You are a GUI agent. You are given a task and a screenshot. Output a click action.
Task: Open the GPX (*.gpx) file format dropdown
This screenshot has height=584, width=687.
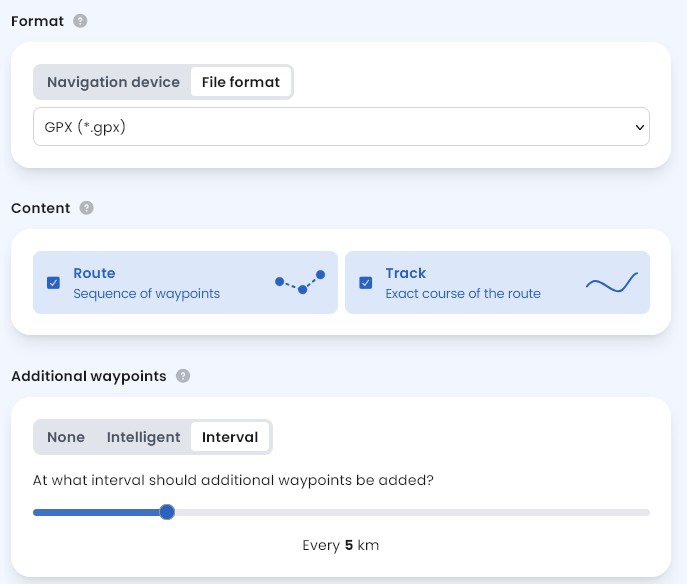pos(340,127)
